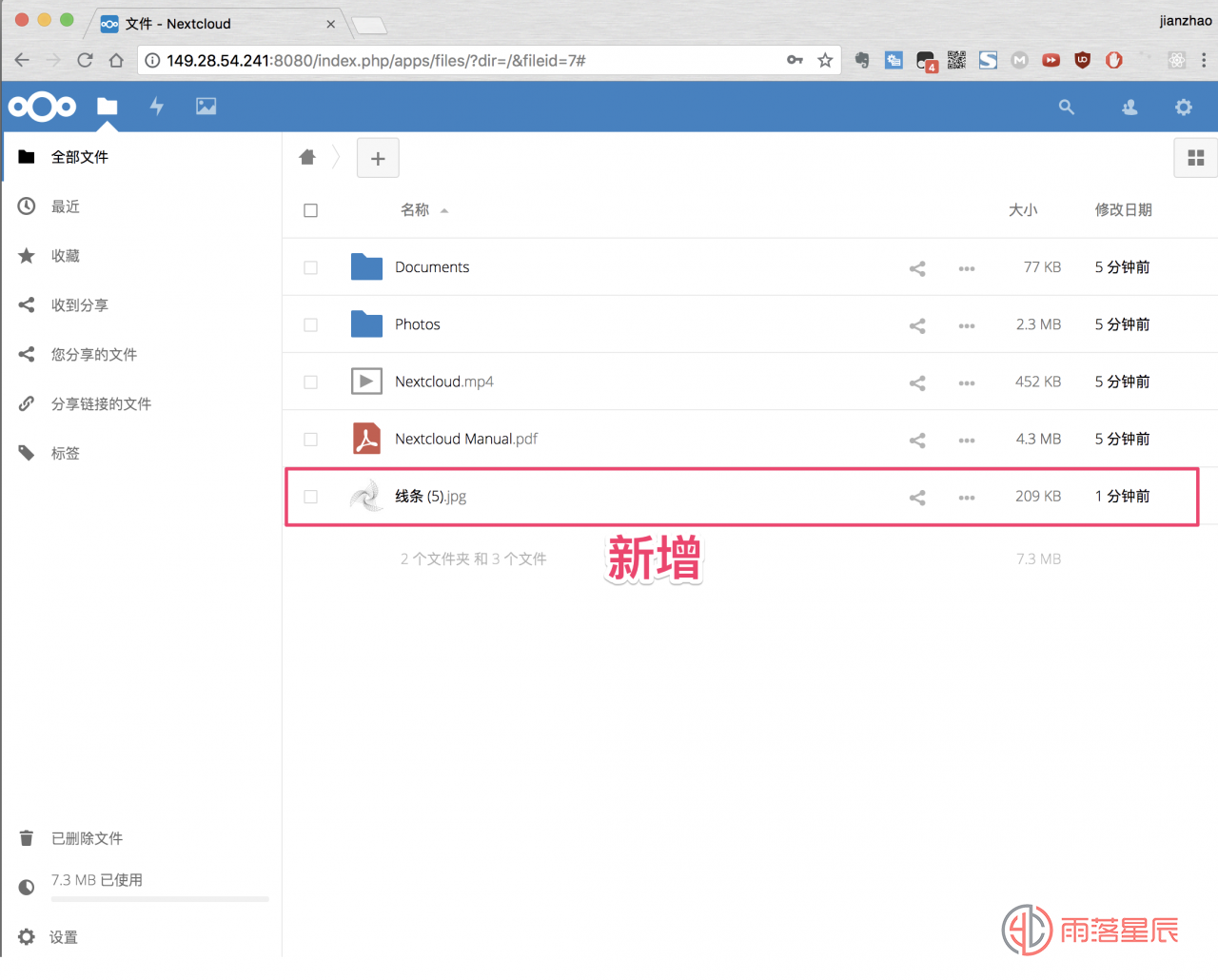Toggle the select-all checkbox
The width and height of the screenshot is (1218, 980).
tap(310, 210)
